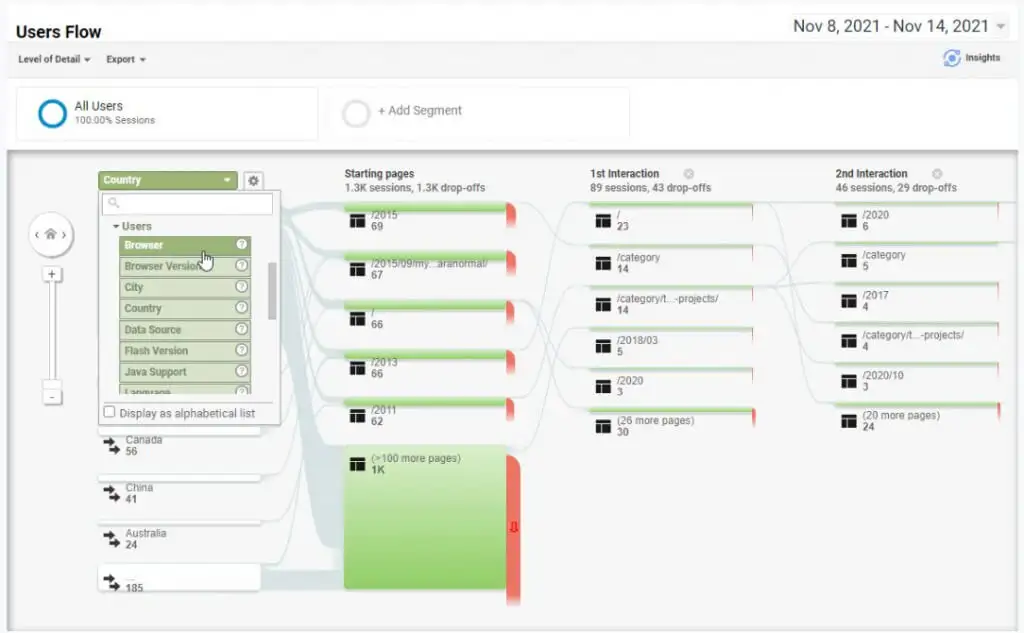Click + Add Segment
This screenshot has width=1024, height=633.
click(x=419, y=110)
